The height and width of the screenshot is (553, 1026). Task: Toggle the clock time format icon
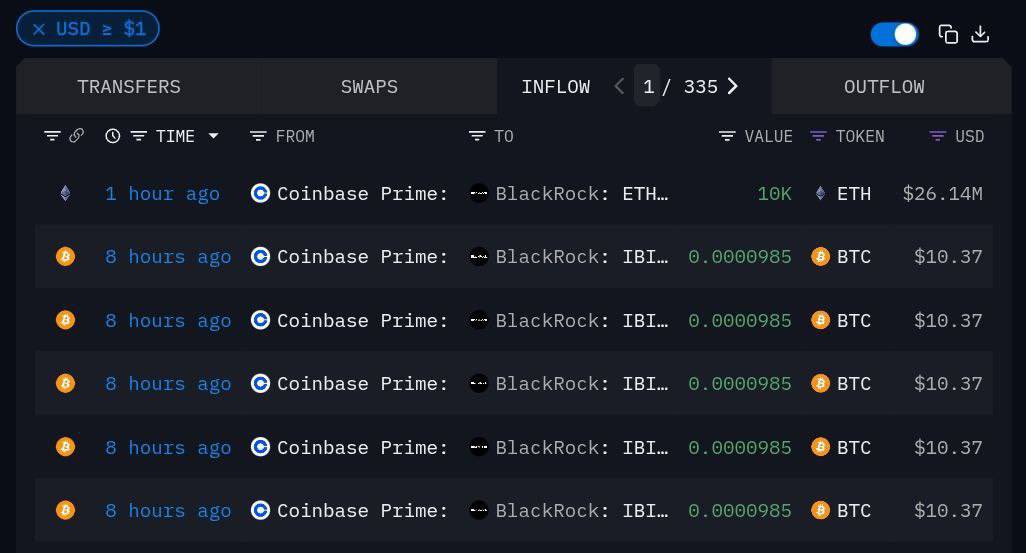(113, 136)
